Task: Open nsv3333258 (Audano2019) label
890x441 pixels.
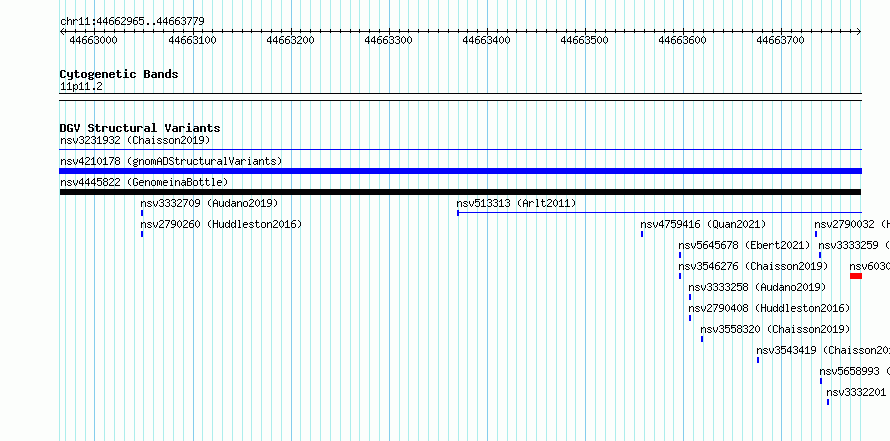Action: [757, 287]
